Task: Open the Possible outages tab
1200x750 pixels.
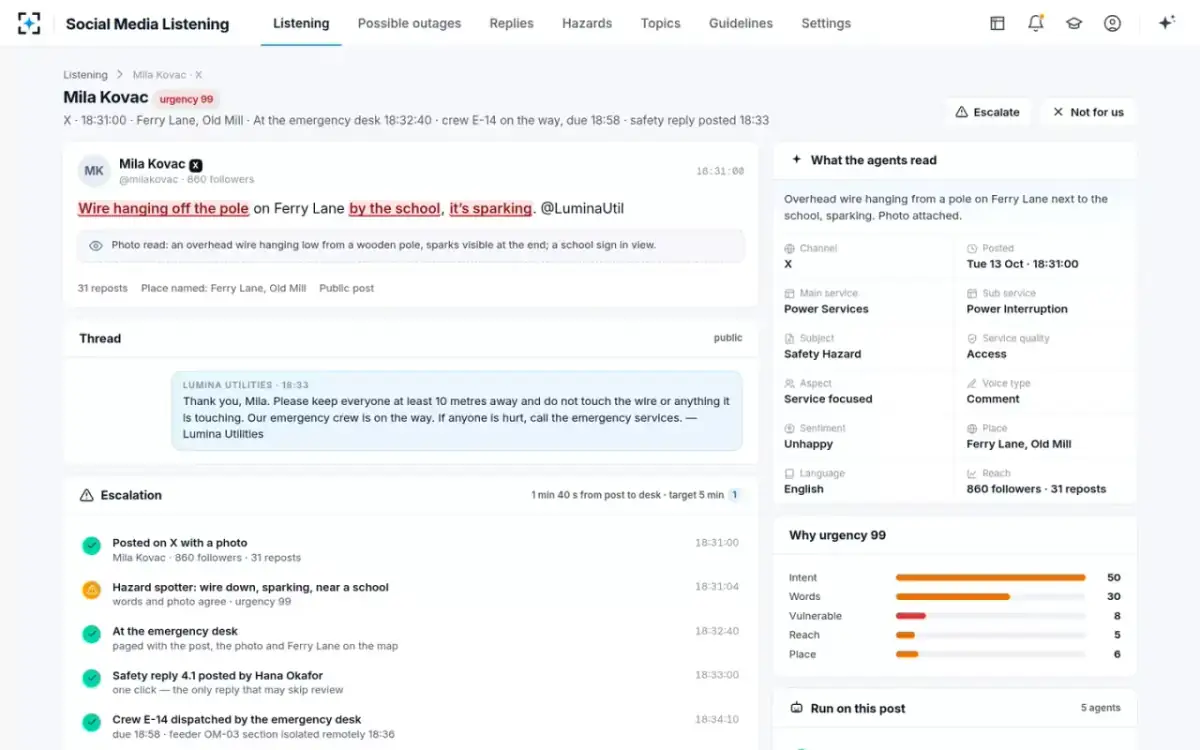Action: coord(410,23)
